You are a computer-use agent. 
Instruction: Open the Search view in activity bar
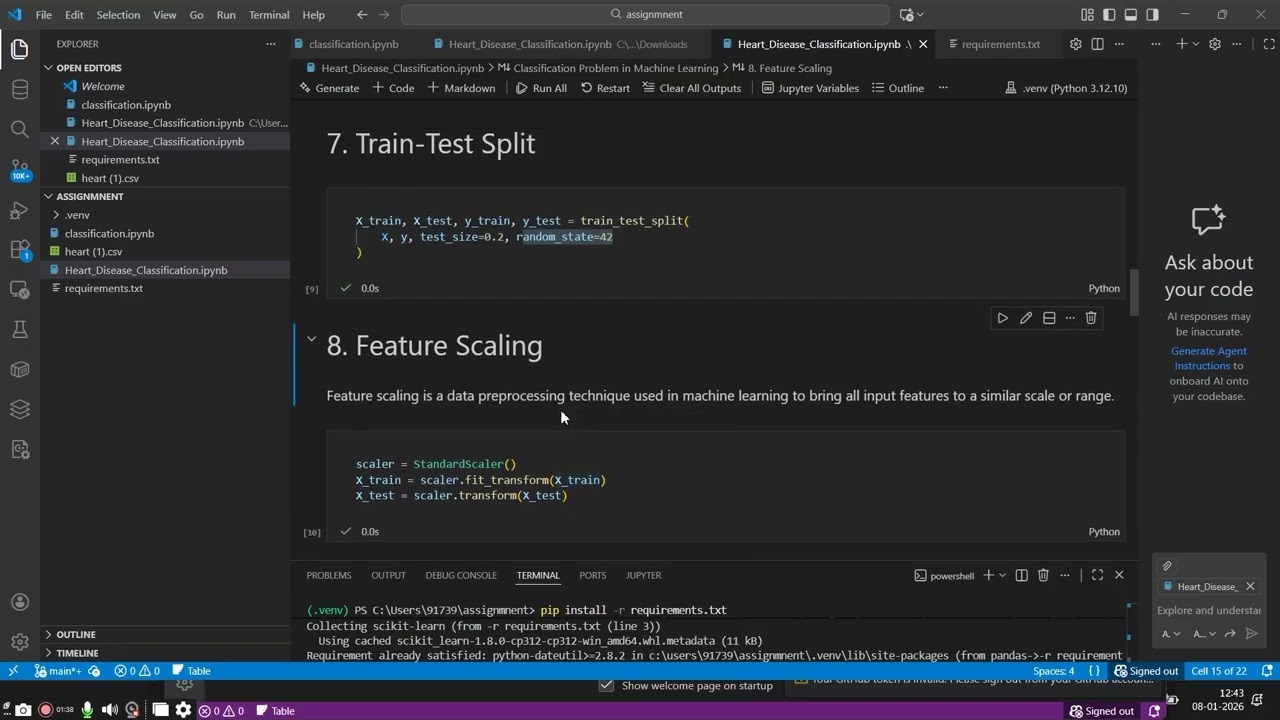coord(19,129)
